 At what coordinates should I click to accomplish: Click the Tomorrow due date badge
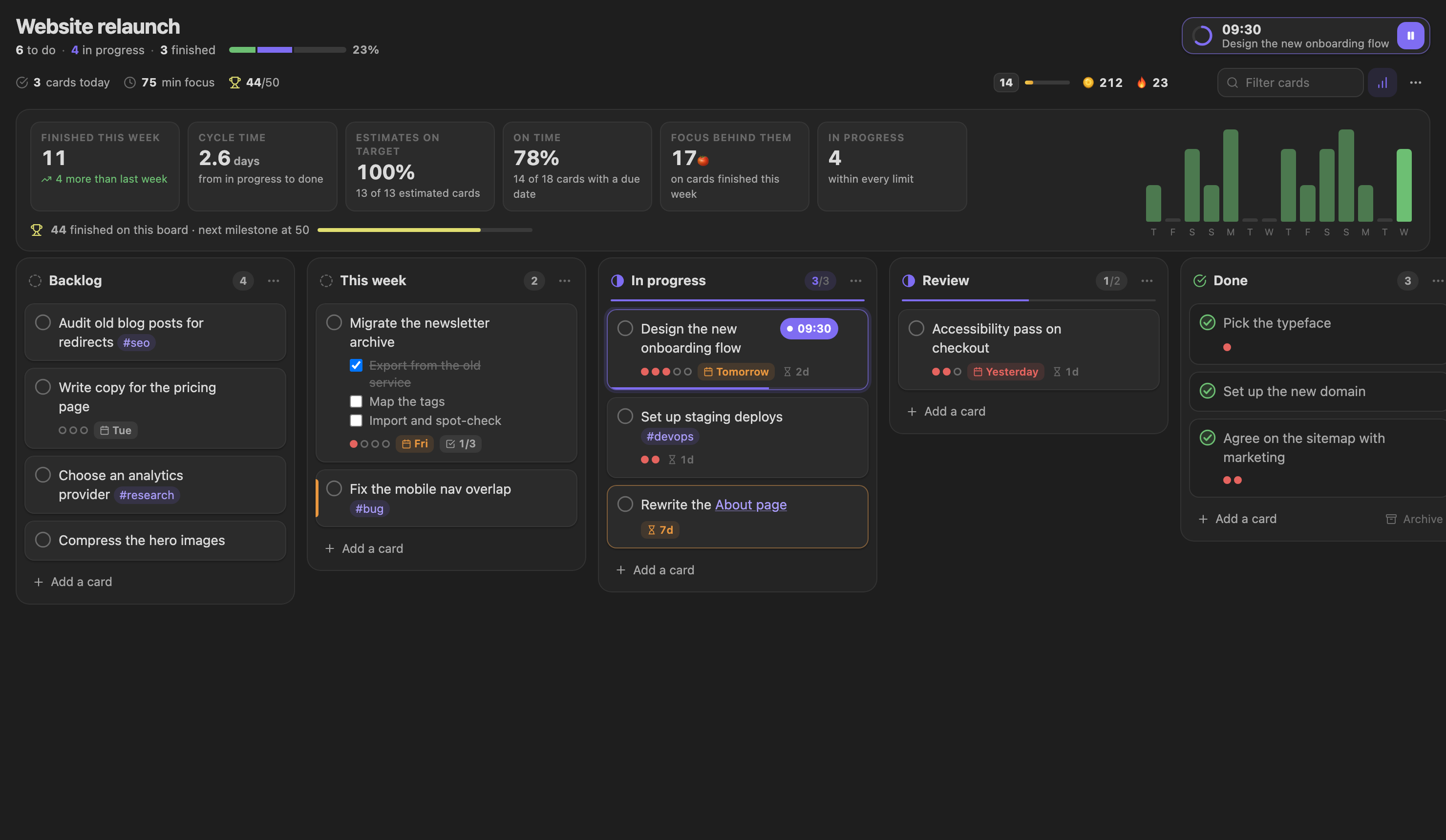pyautogui.click(x=736, y=372)
